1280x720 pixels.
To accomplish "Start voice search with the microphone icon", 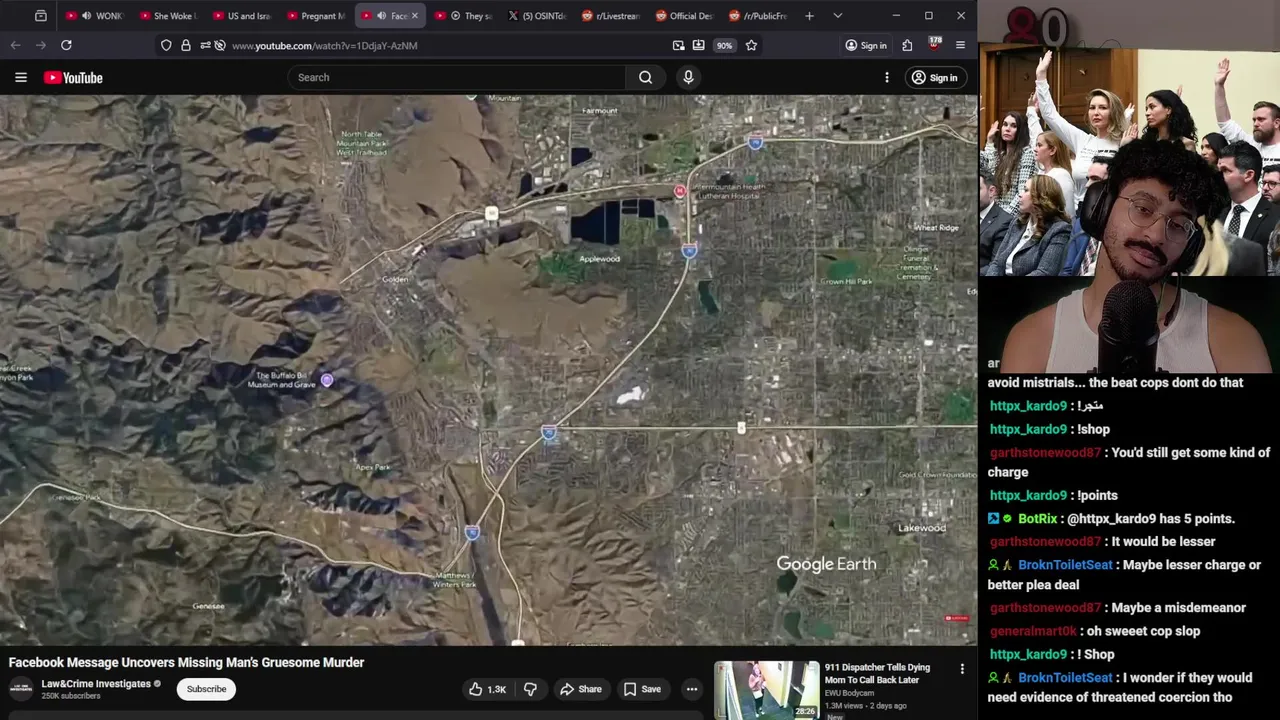I will pos(688,77).
